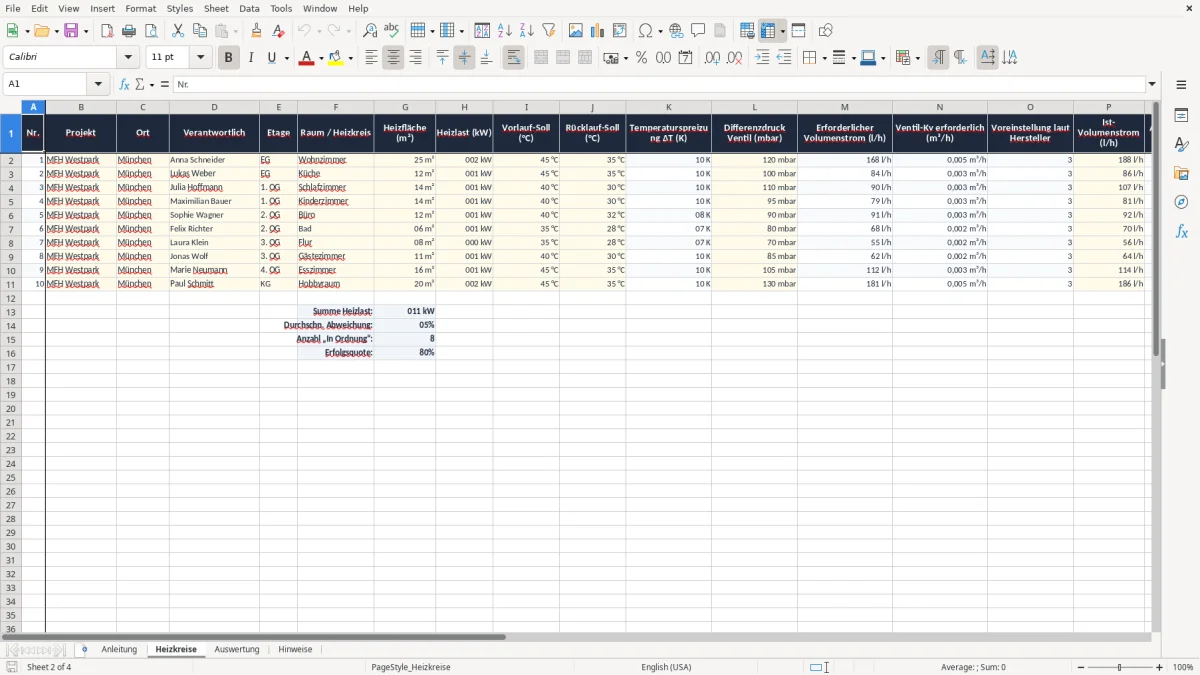Cut the selection with scissors icon

click(x=178, y=31)
